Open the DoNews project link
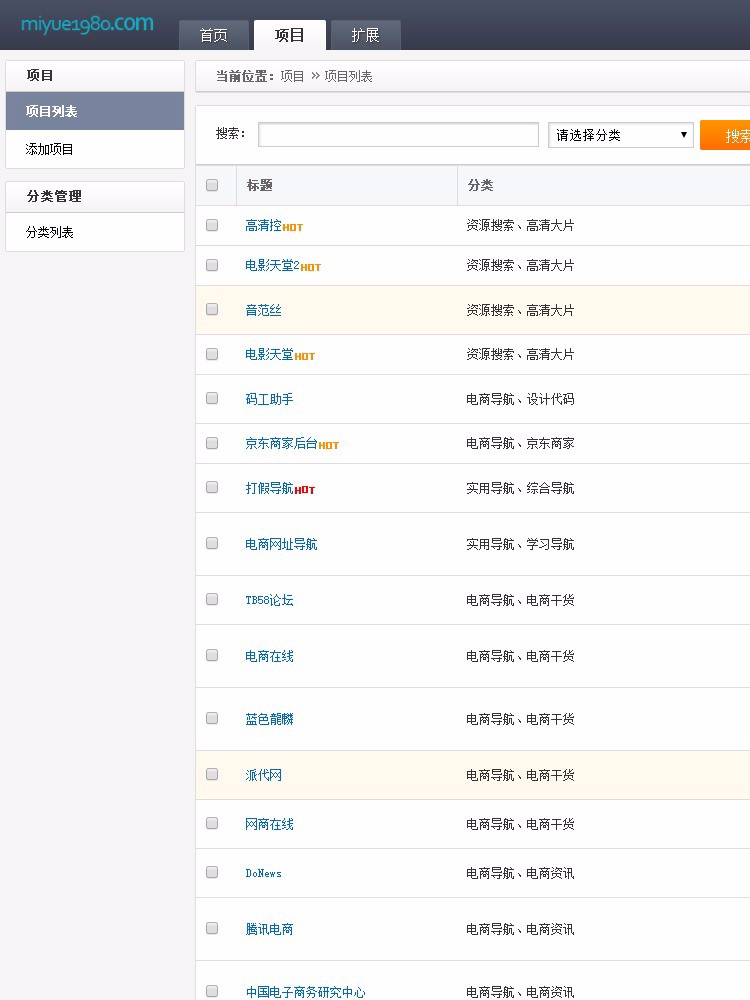The width and height of the screenshot is (750, 1000). (x=263, y=873)
